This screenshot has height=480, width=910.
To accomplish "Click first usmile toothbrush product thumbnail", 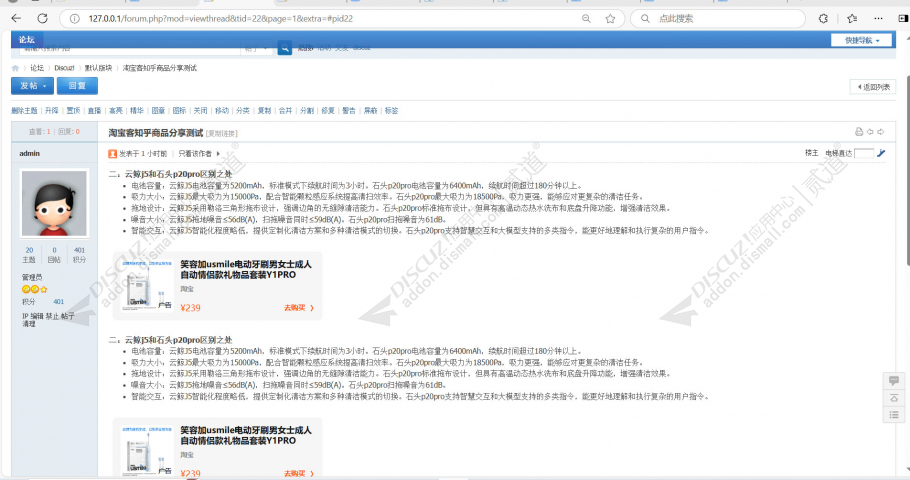I will (147, 286).
